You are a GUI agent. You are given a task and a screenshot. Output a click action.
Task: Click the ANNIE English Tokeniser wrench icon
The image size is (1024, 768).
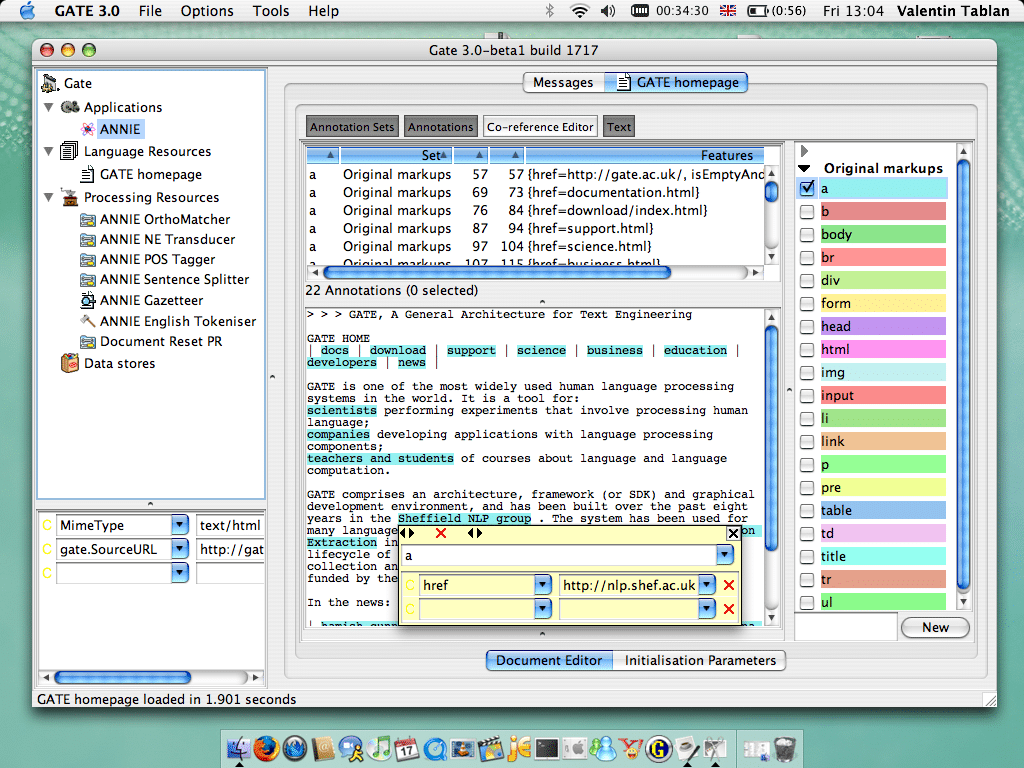pos(87,321)
